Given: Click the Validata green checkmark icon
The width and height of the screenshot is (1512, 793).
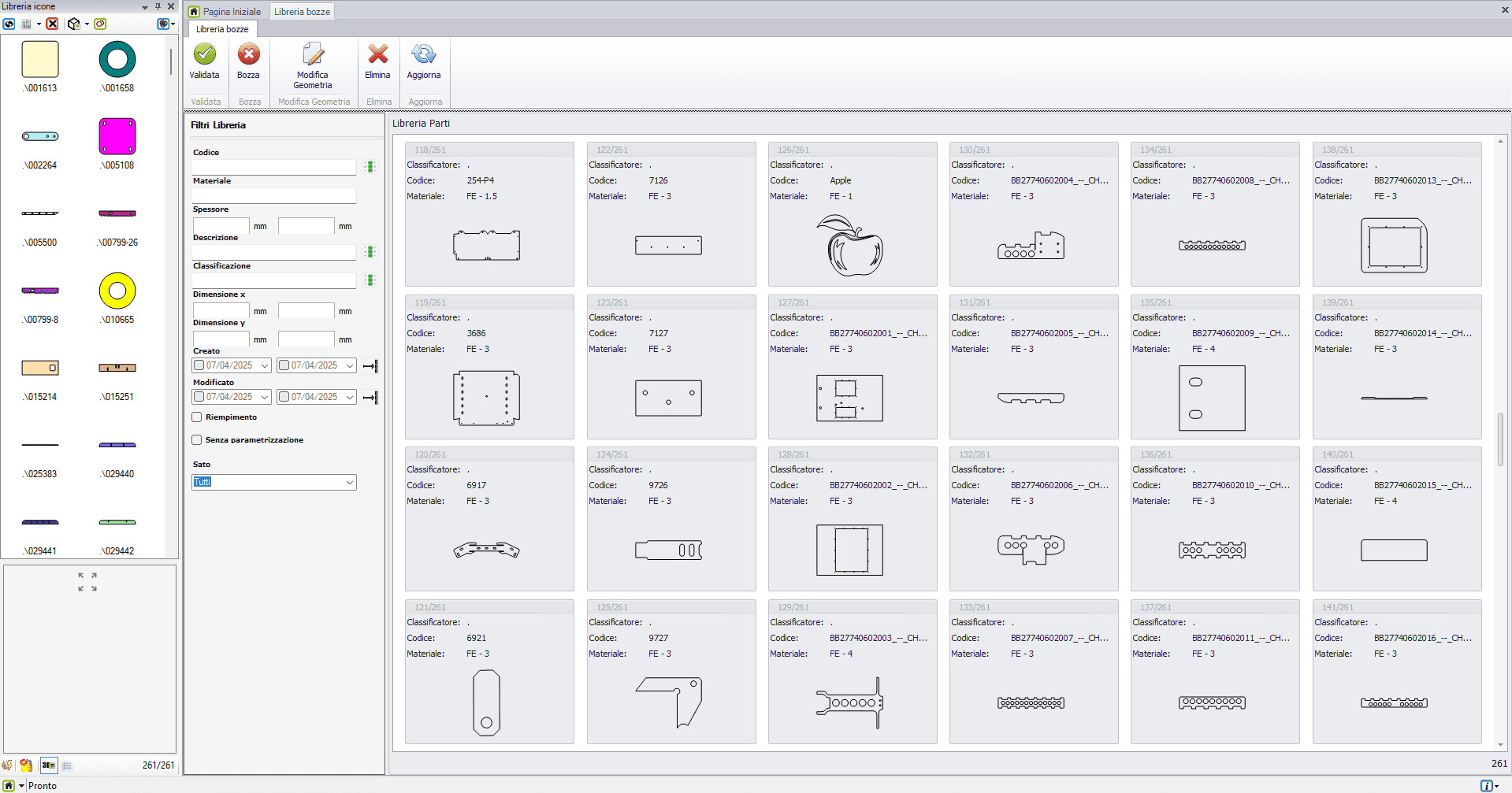Looking at the screenshot, I should 204,55.
